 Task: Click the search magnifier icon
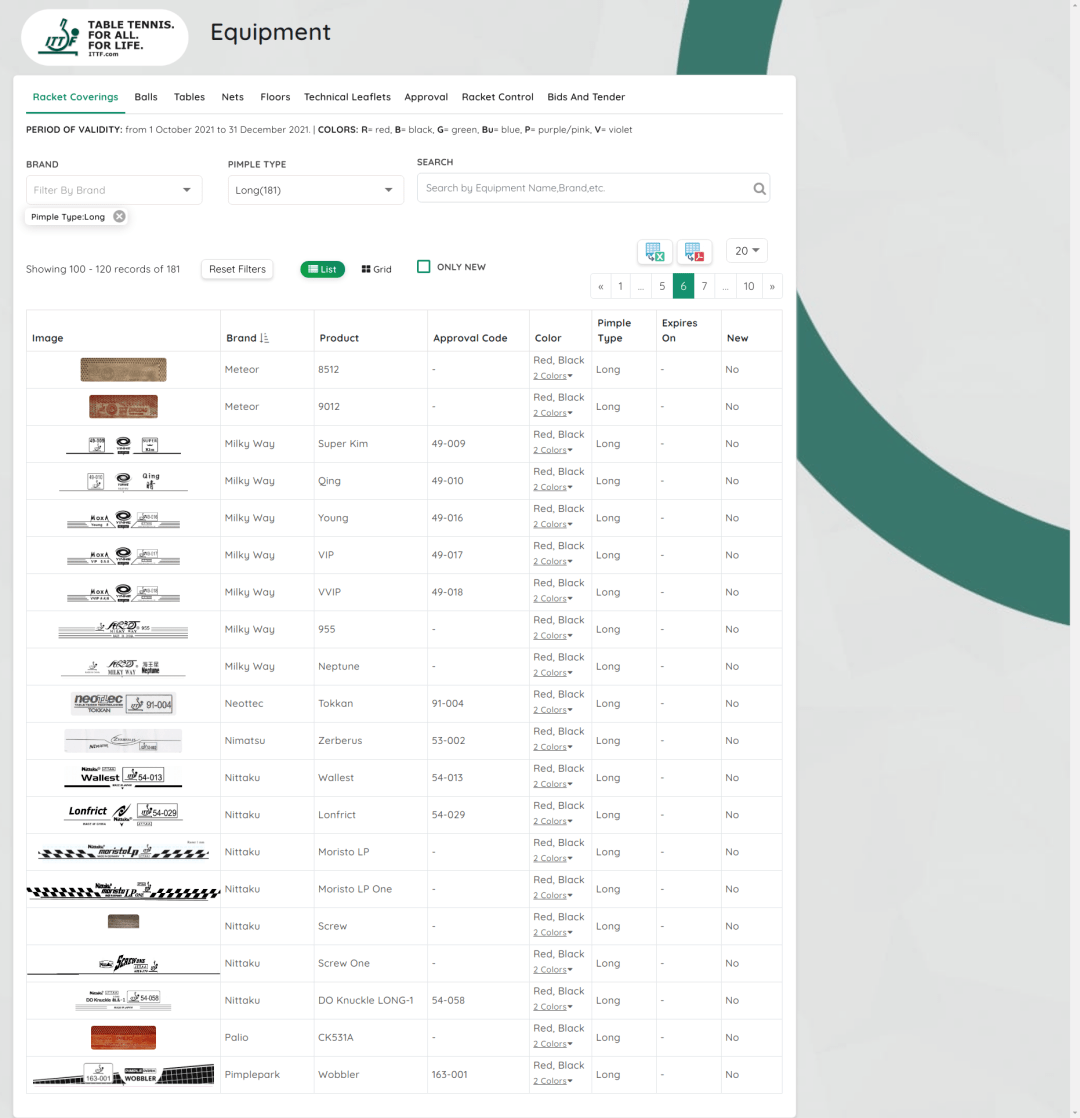pyautogui.click(x=759, y=188)
